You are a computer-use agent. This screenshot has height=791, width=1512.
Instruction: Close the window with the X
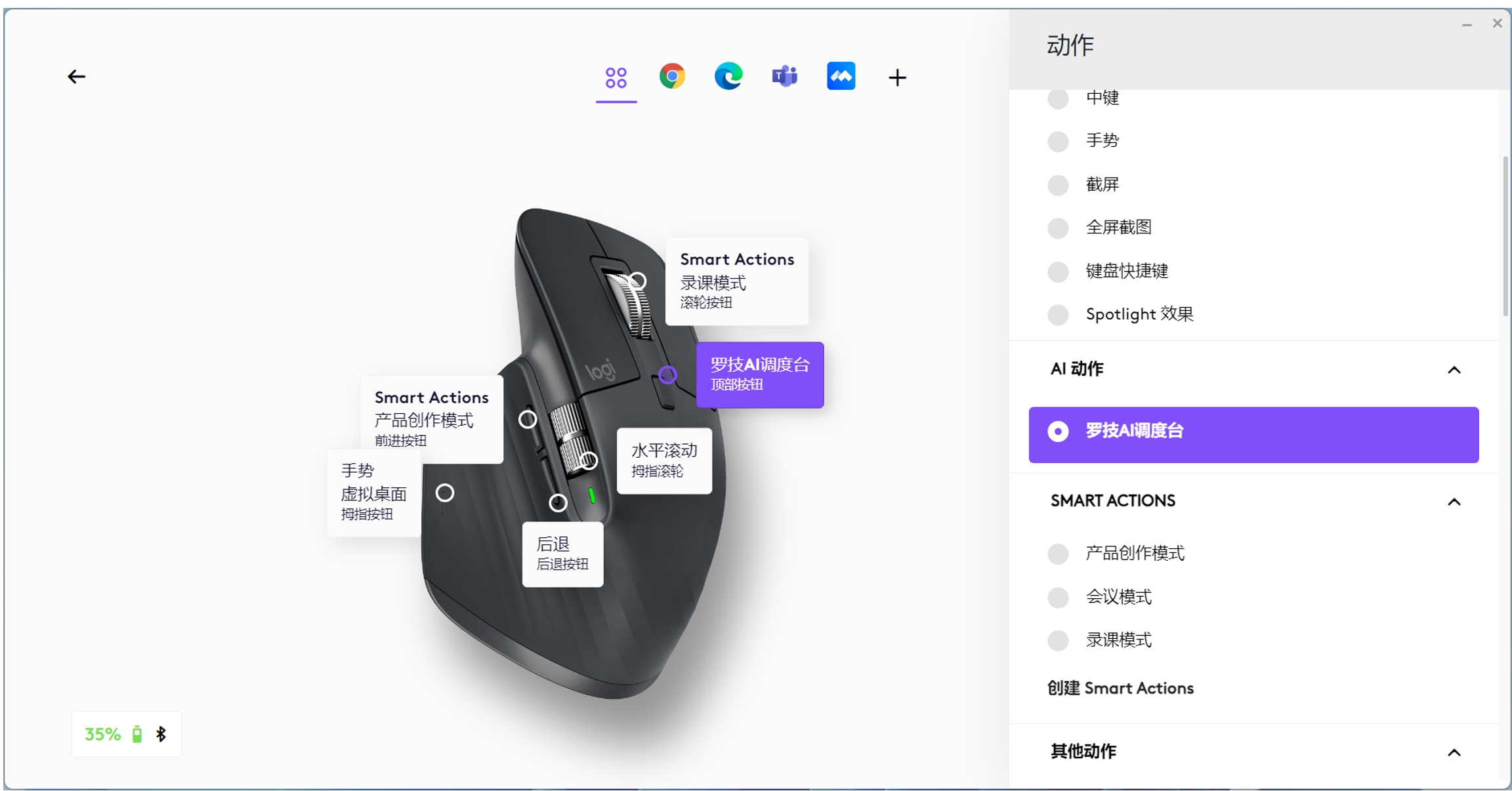(1497, 24)
